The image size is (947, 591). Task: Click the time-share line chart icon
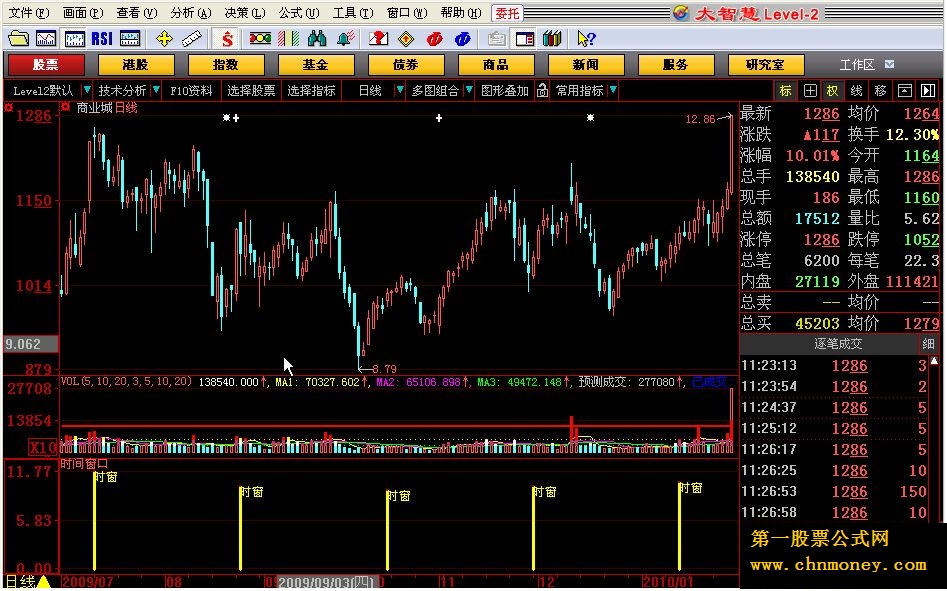click(x=46, y=39)
